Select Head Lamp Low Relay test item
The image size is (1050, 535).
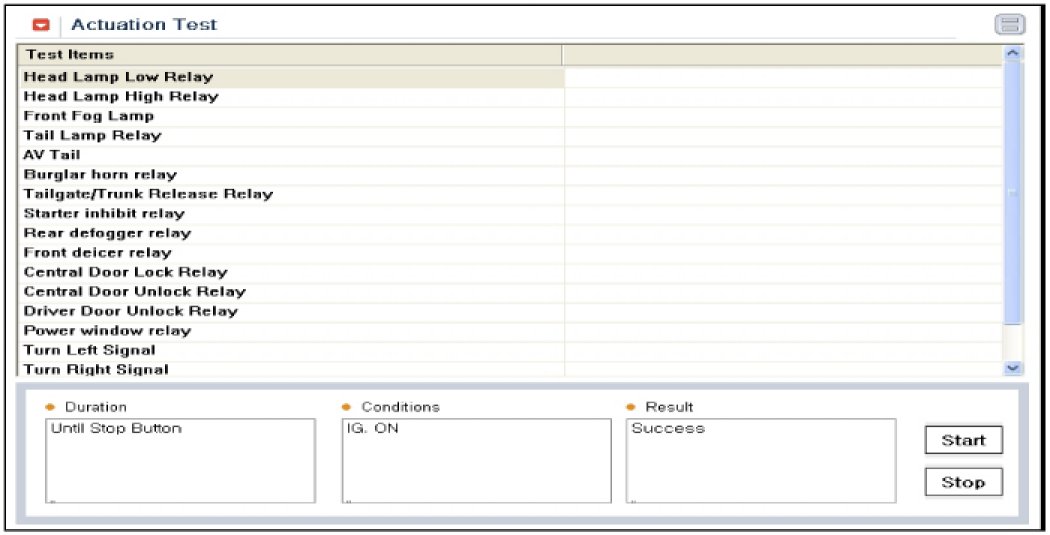[x=118, y=77]
